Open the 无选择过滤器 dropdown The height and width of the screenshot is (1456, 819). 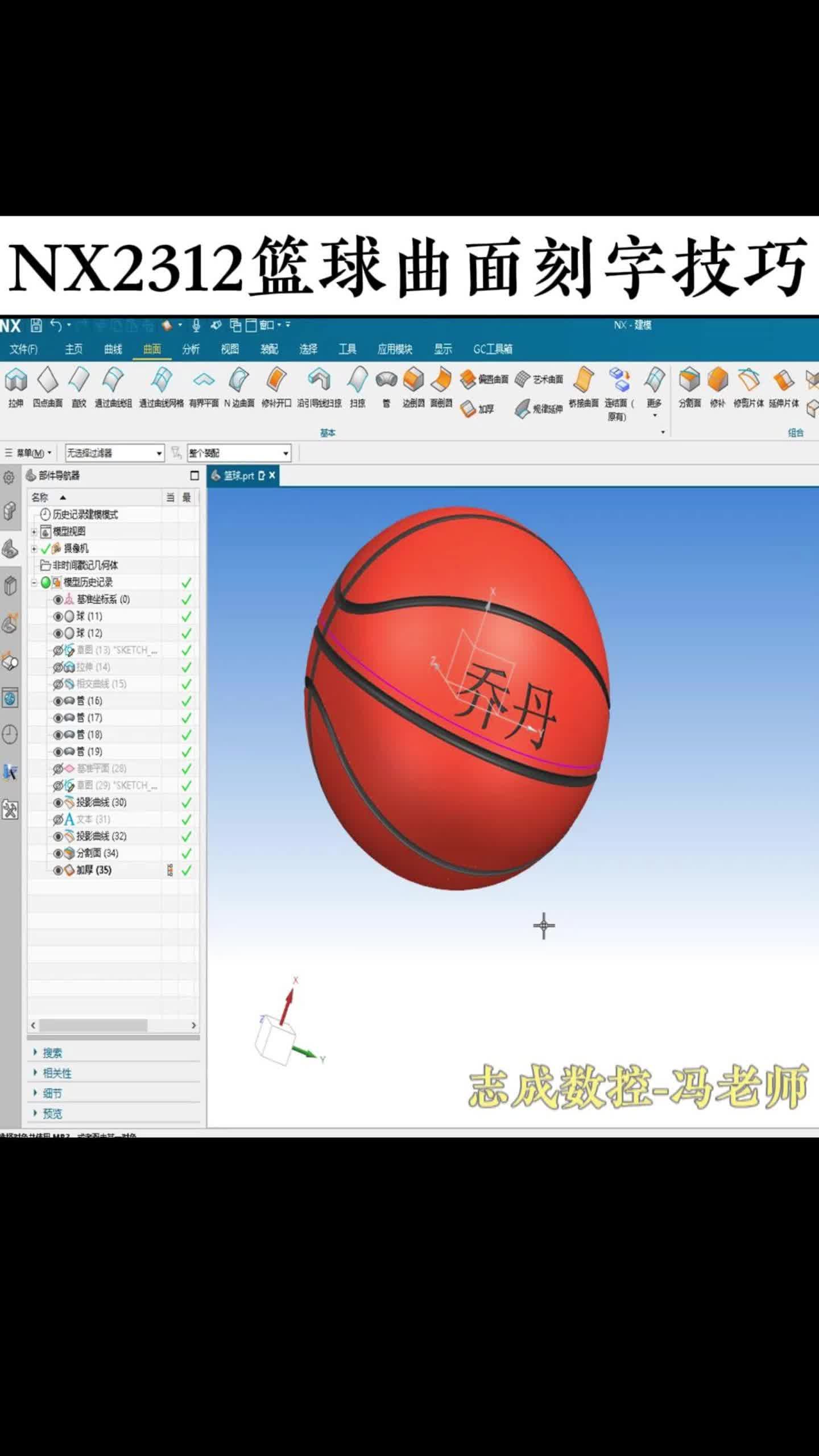click(115, 453)
